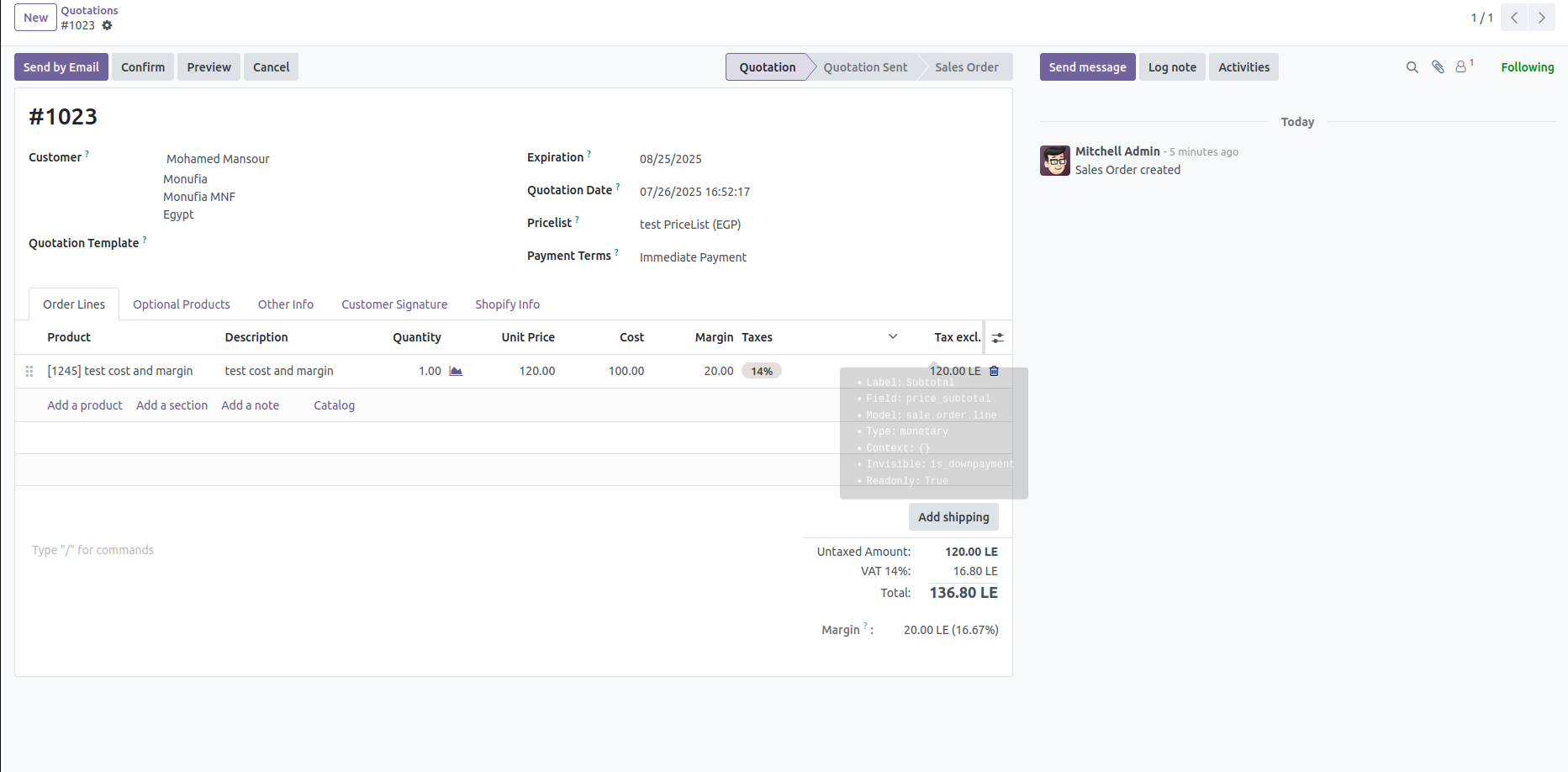Image resolution: width=1568 pixels, height=772 pixels.
Task: Cancel the quotation
Action: click(x=271, y=67)
